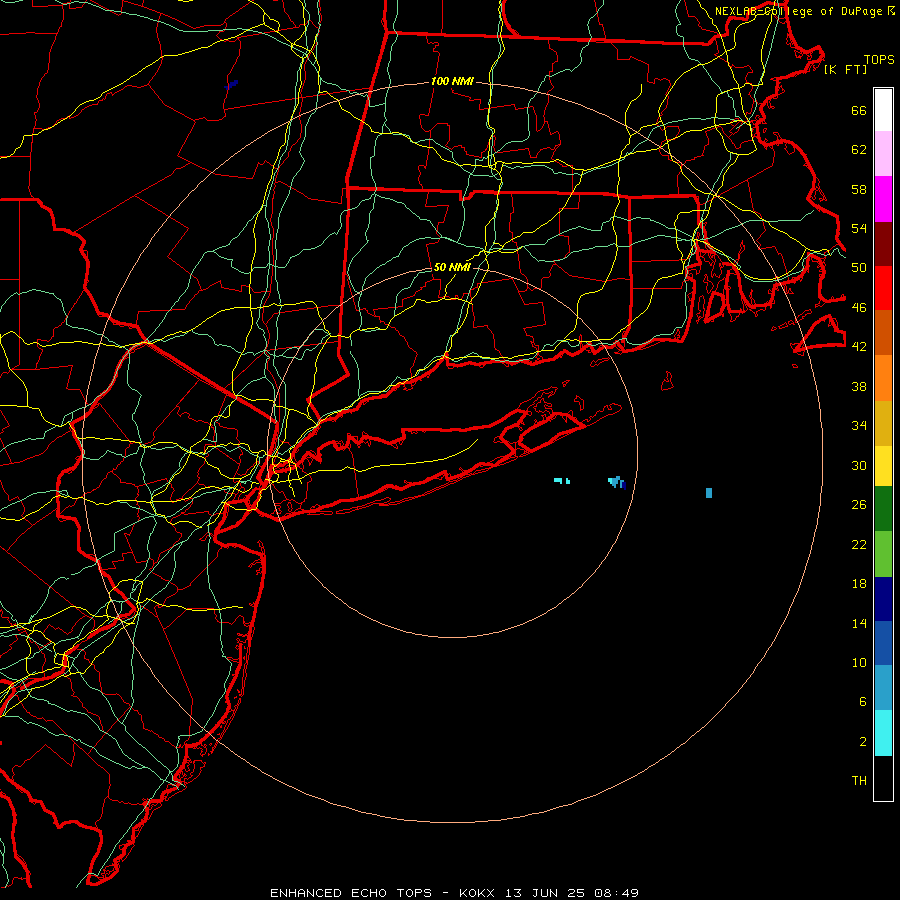This screenshot has width=900, height=900.
Task: Click the 38 legend value label
Action: 859,386
